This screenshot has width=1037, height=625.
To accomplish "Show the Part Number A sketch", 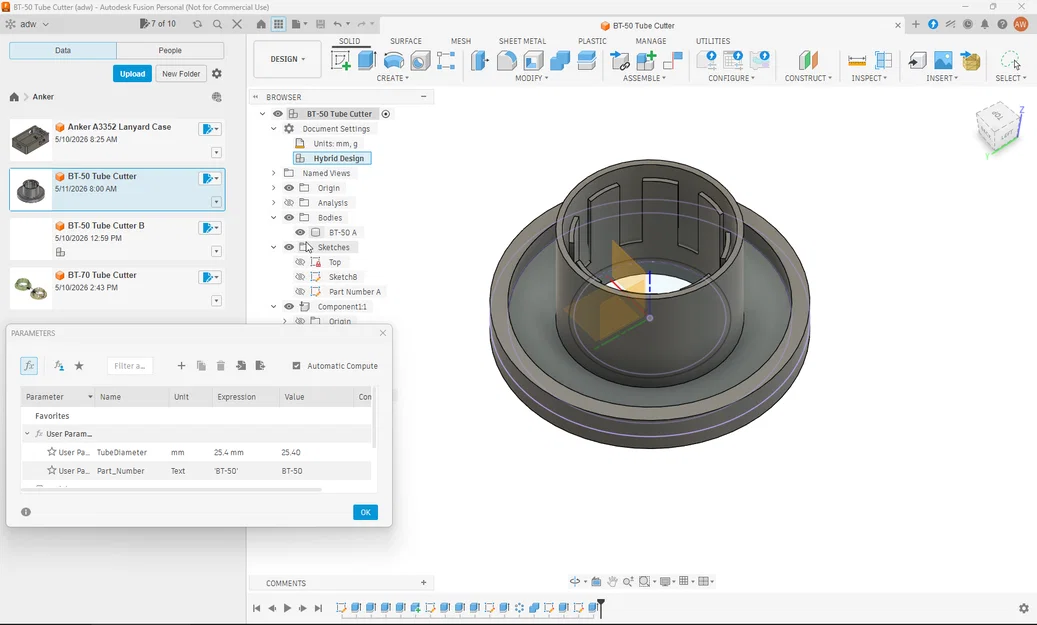I will tap(300, 292).
